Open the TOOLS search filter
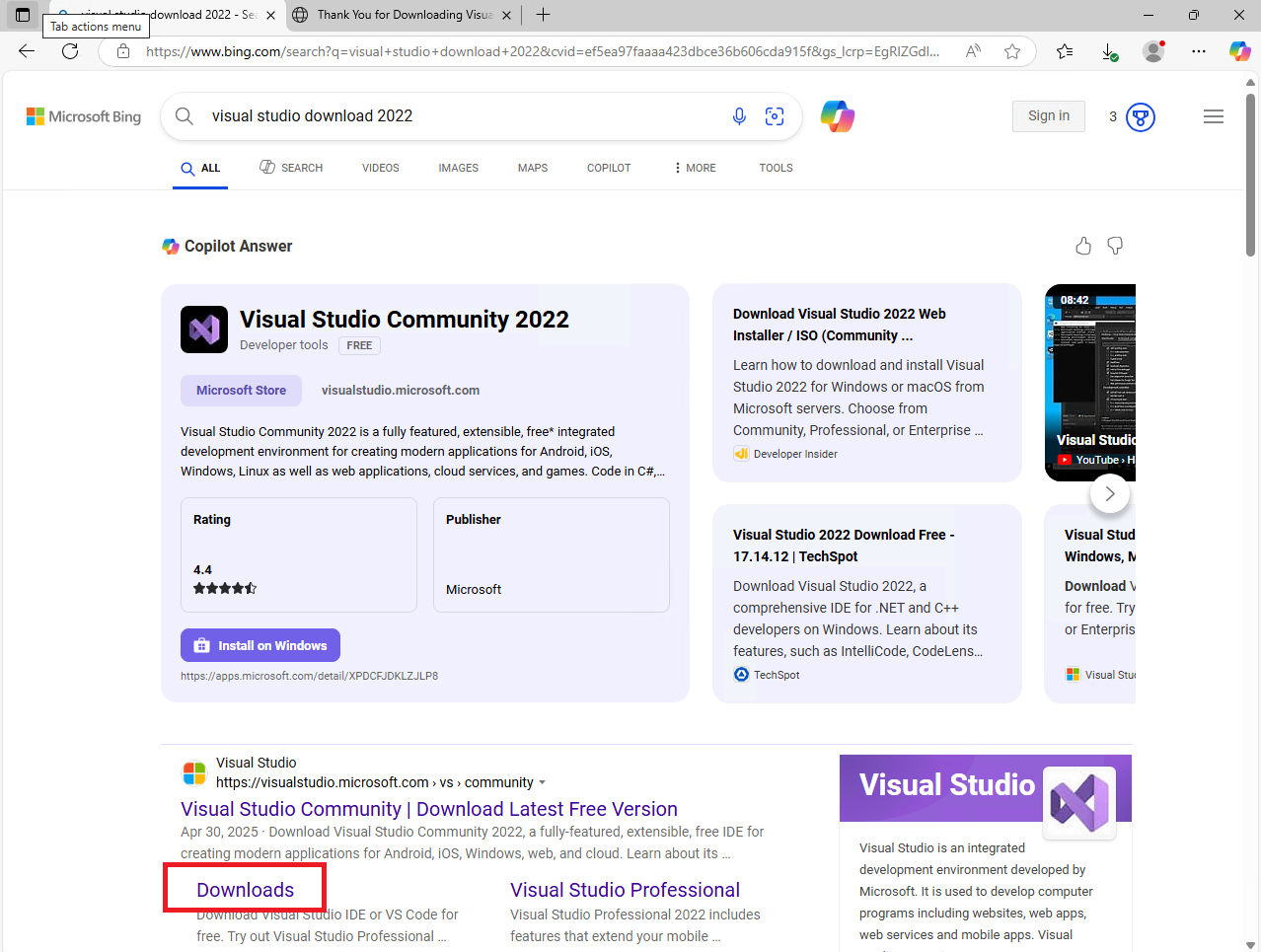 [777, 168]
